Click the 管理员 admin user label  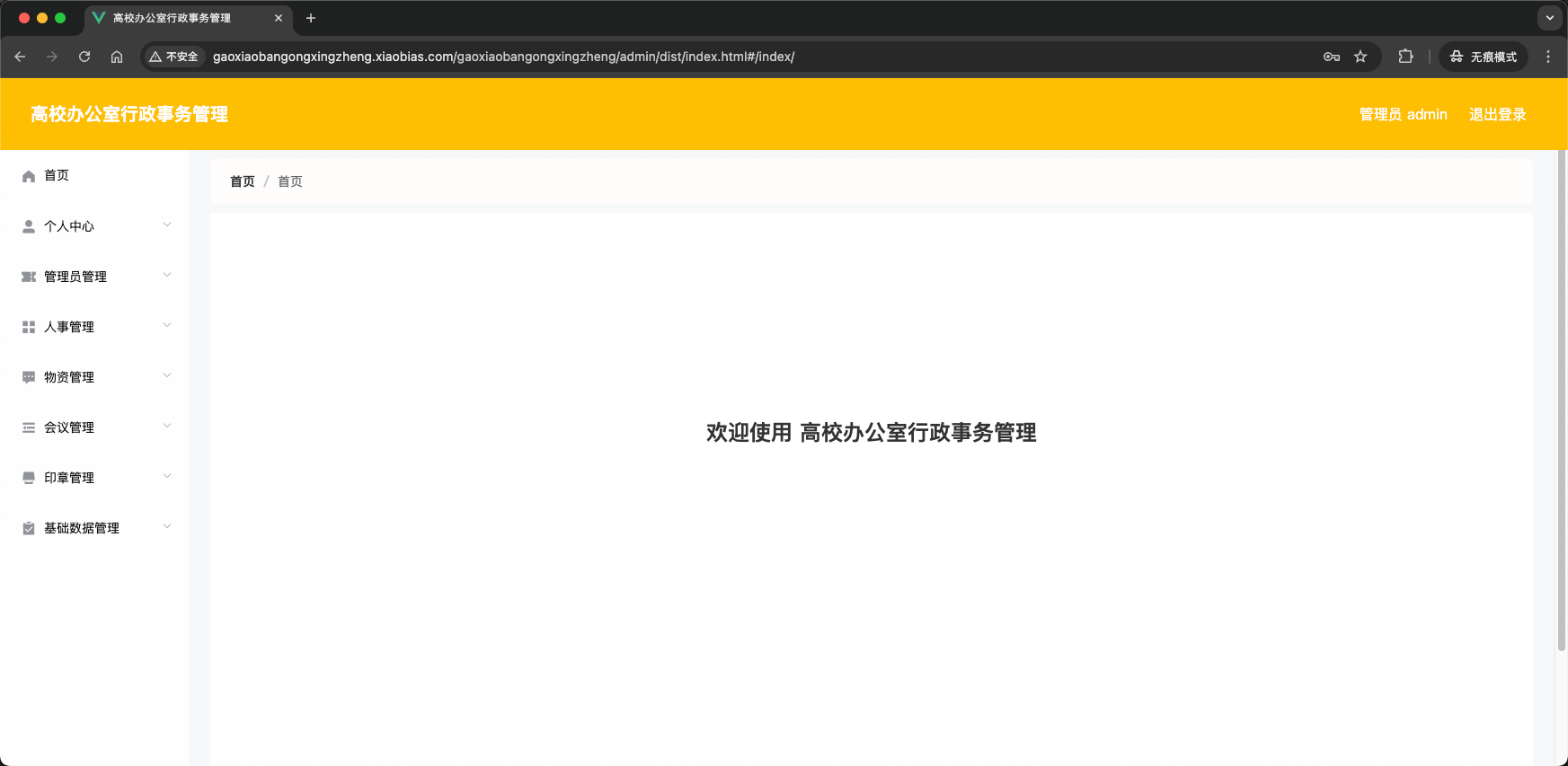tap(1403, 114)
